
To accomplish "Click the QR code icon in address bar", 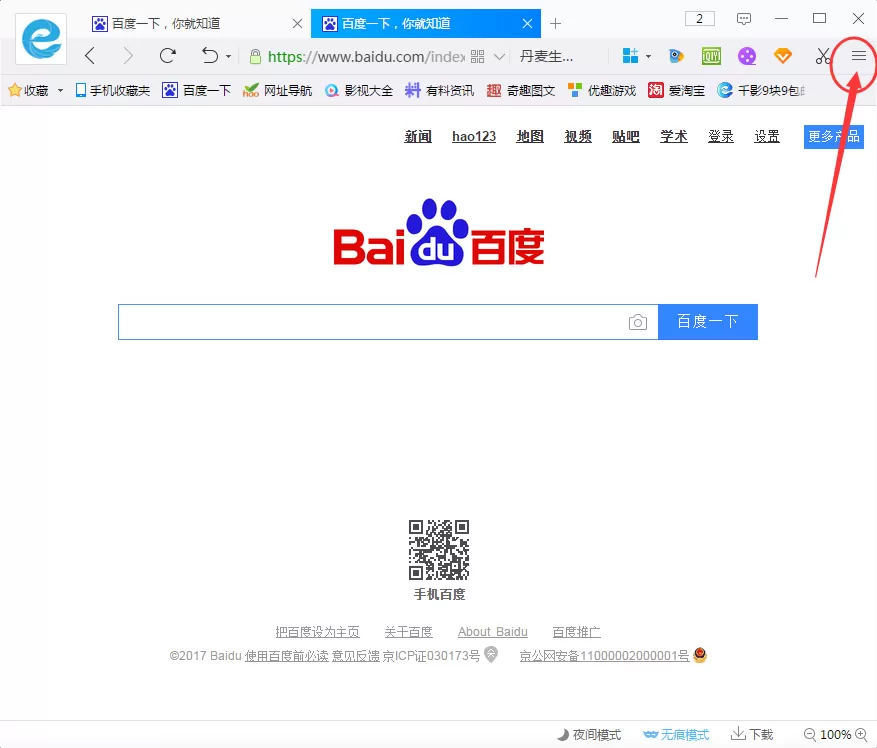I will pyautogui.click(x=478, y=57).
